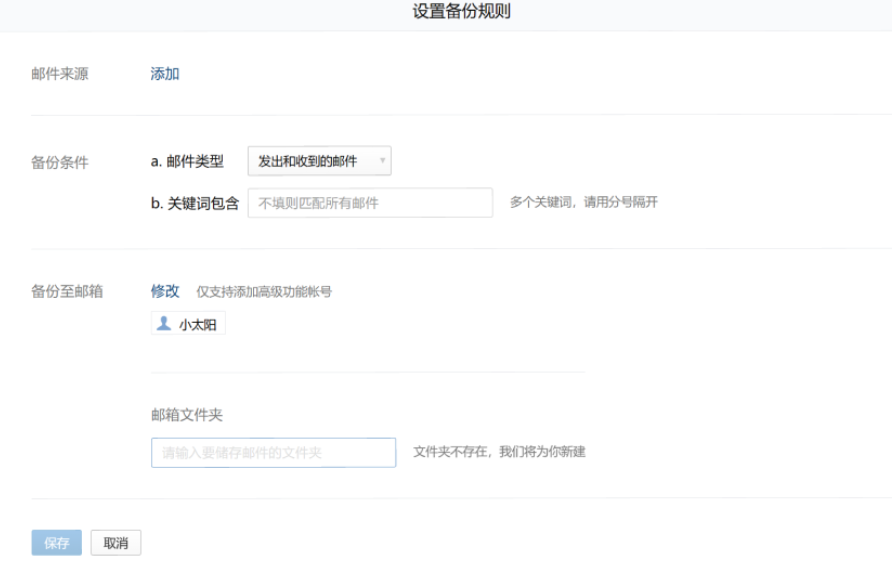
Task: Open the 邮件类型 dropdown
Action: pyautogui.click(x=318, y=161)
